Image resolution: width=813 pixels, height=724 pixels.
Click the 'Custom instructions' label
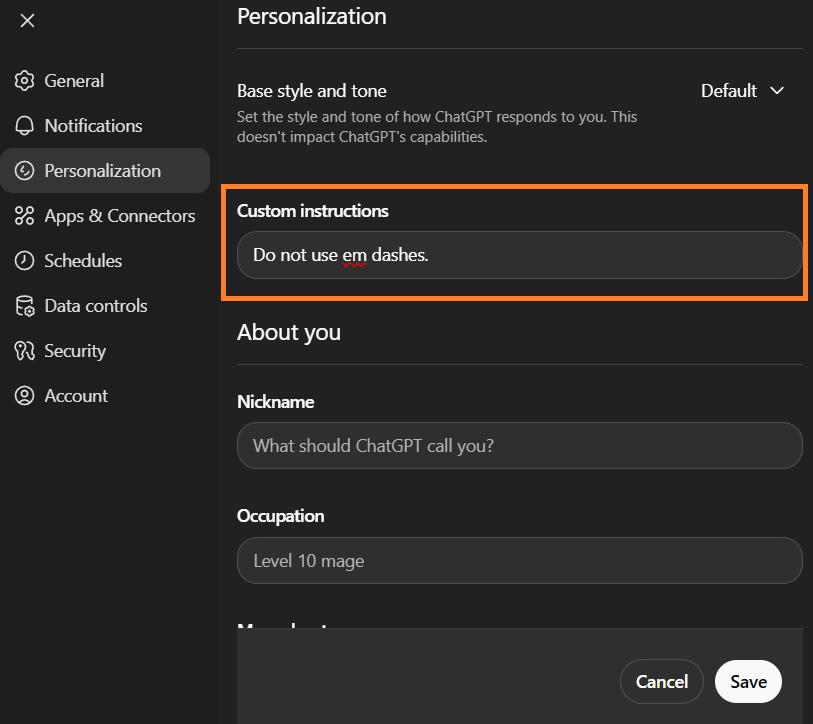(313, 211)
